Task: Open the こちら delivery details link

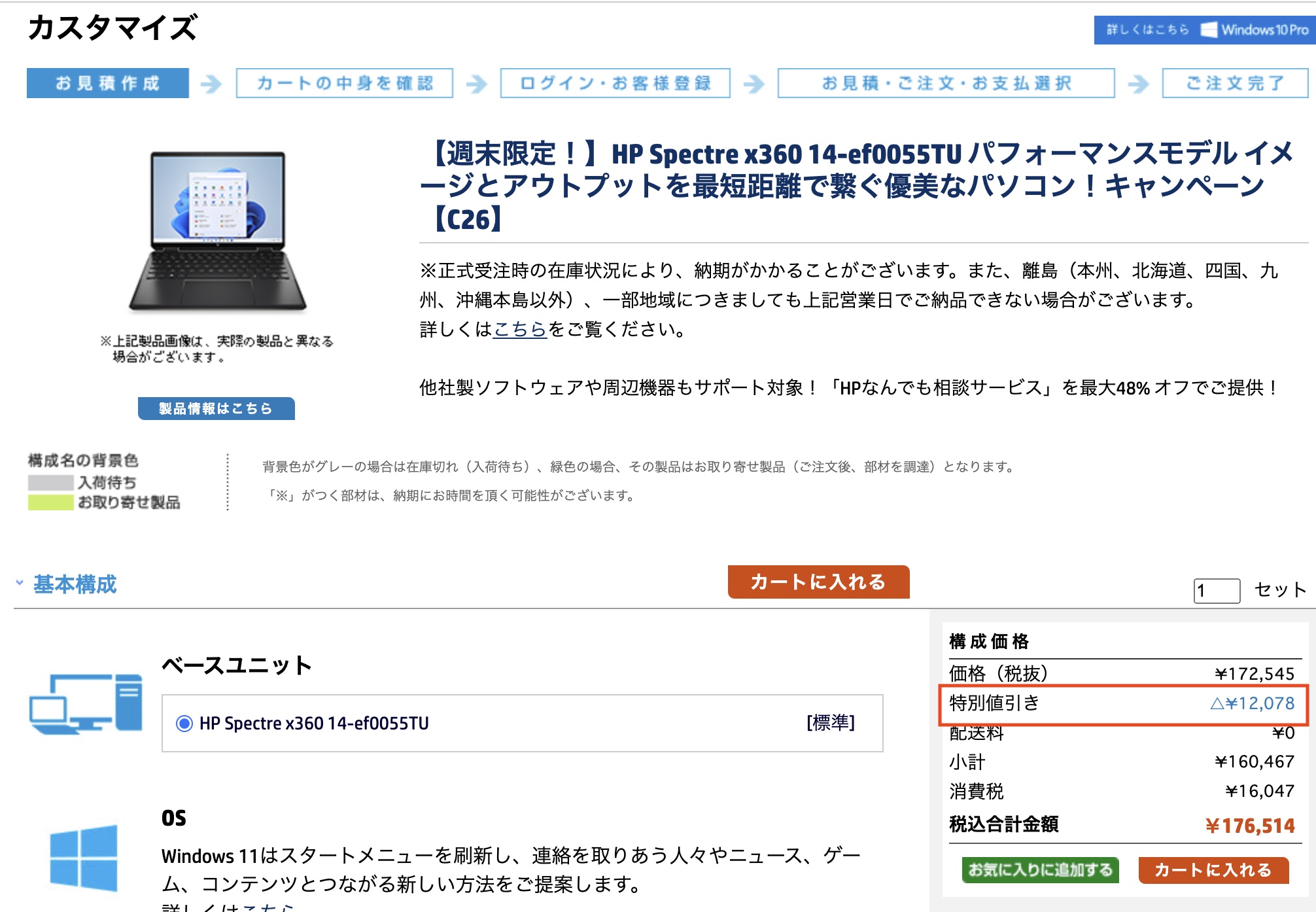Action: pos(520,329)
